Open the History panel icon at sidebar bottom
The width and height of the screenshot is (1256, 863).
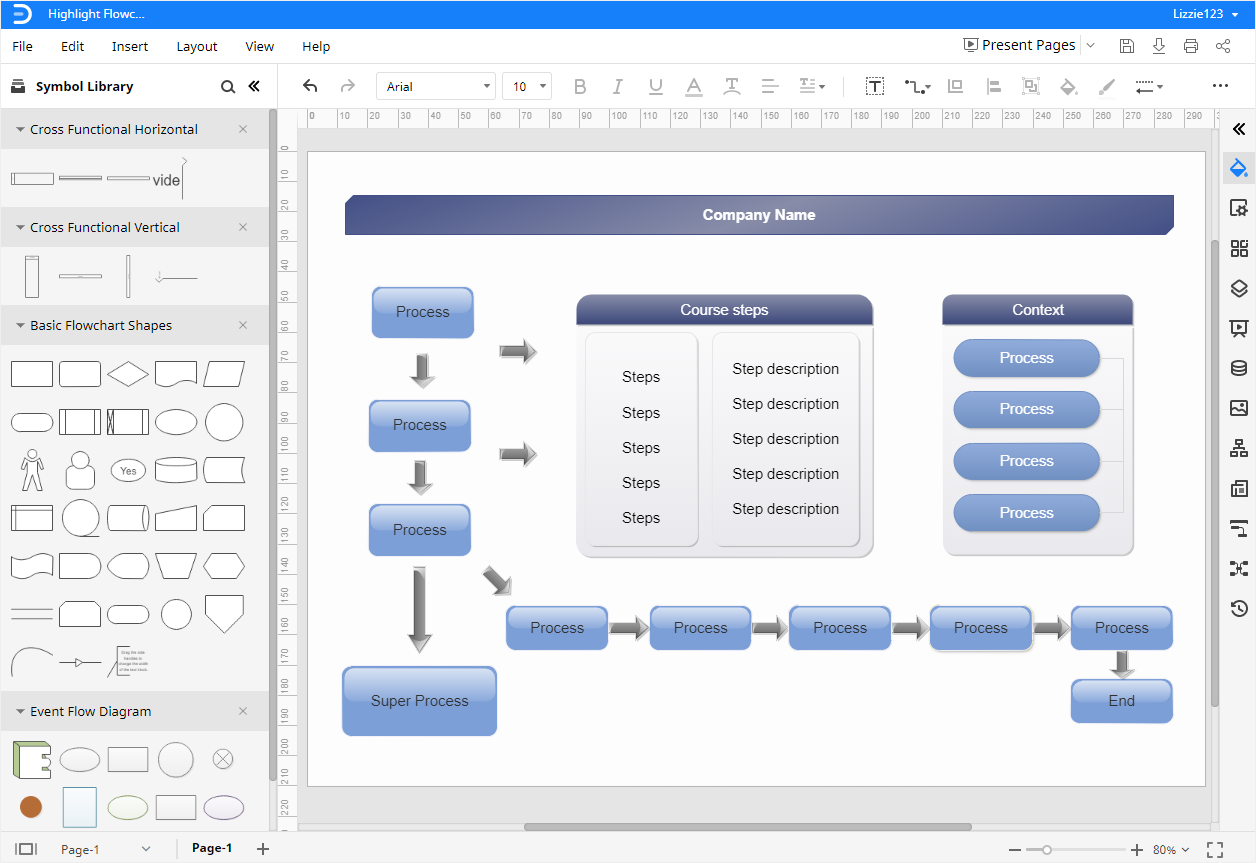(1239, 608)
